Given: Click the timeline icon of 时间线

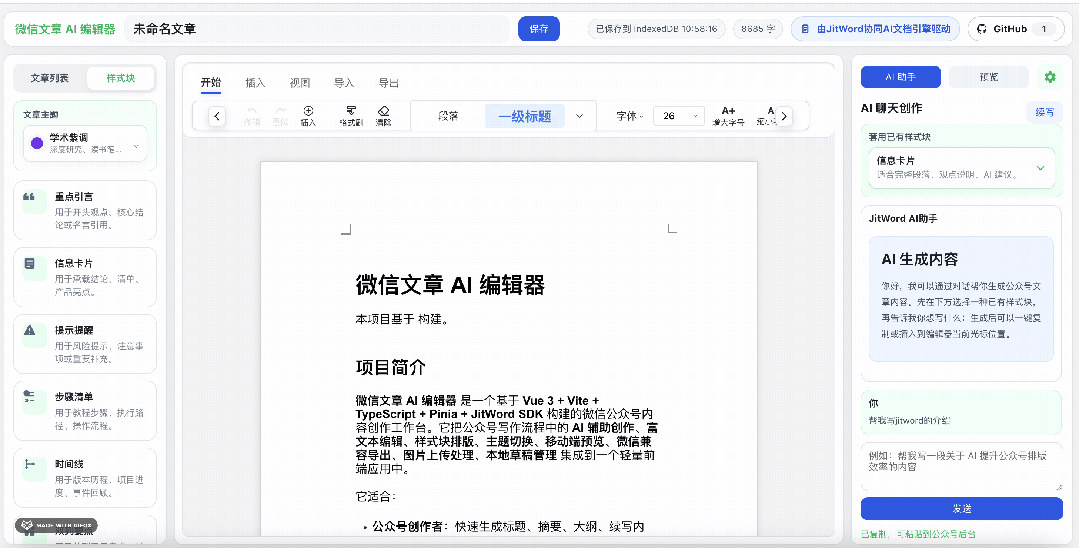Looking at the screenshot, I should [x=30, y=464].
